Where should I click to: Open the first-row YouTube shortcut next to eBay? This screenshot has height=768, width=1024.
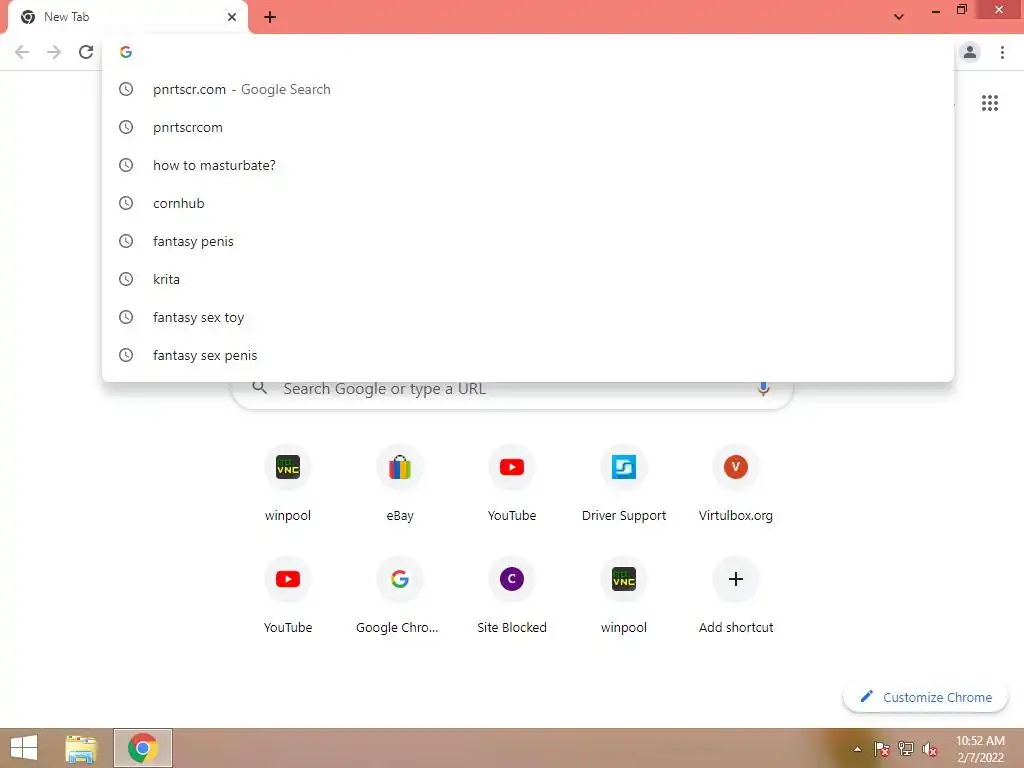coord(512,483)
